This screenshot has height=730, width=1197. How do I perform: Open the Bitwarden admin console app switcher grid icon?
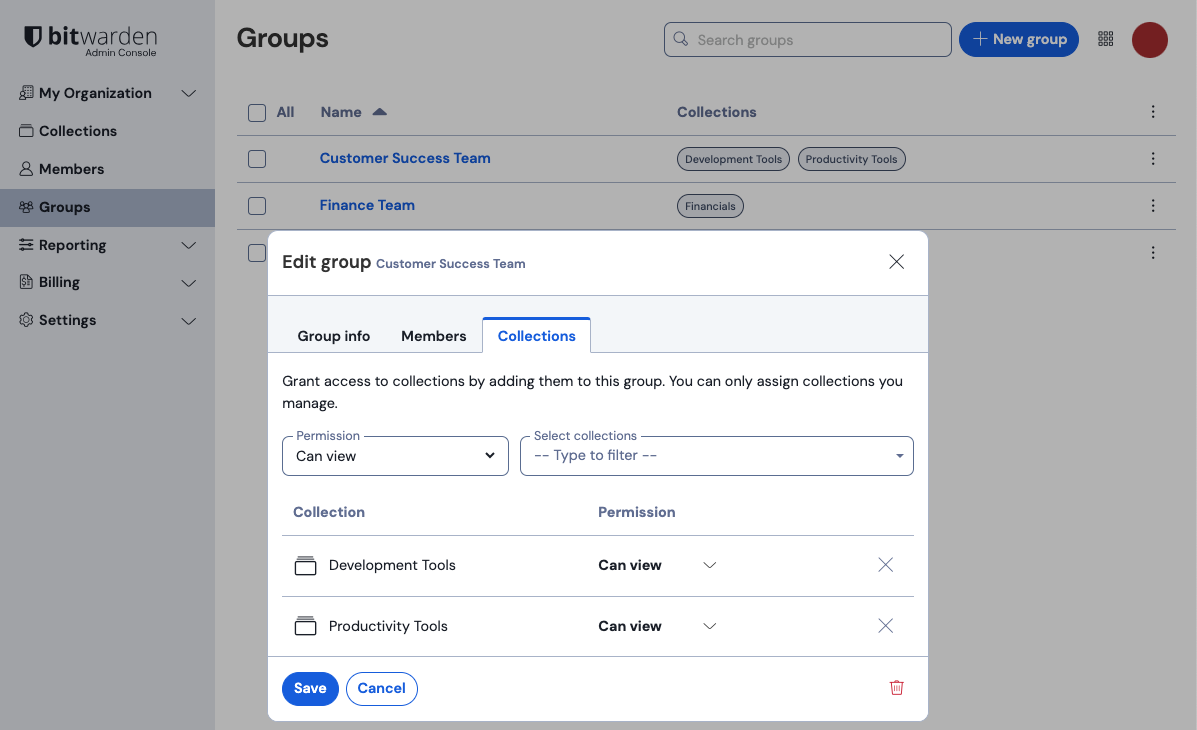1105,39
